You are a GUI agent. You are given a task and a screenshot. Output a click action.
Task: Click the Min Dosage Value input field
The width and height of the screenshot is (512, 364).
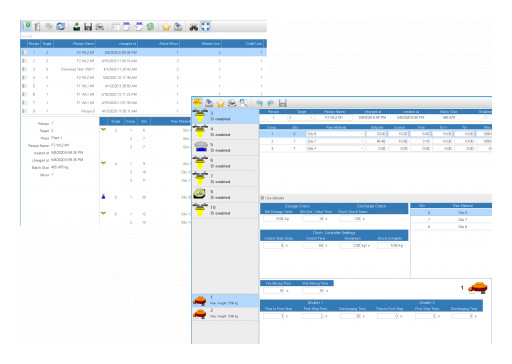[274, 219]
